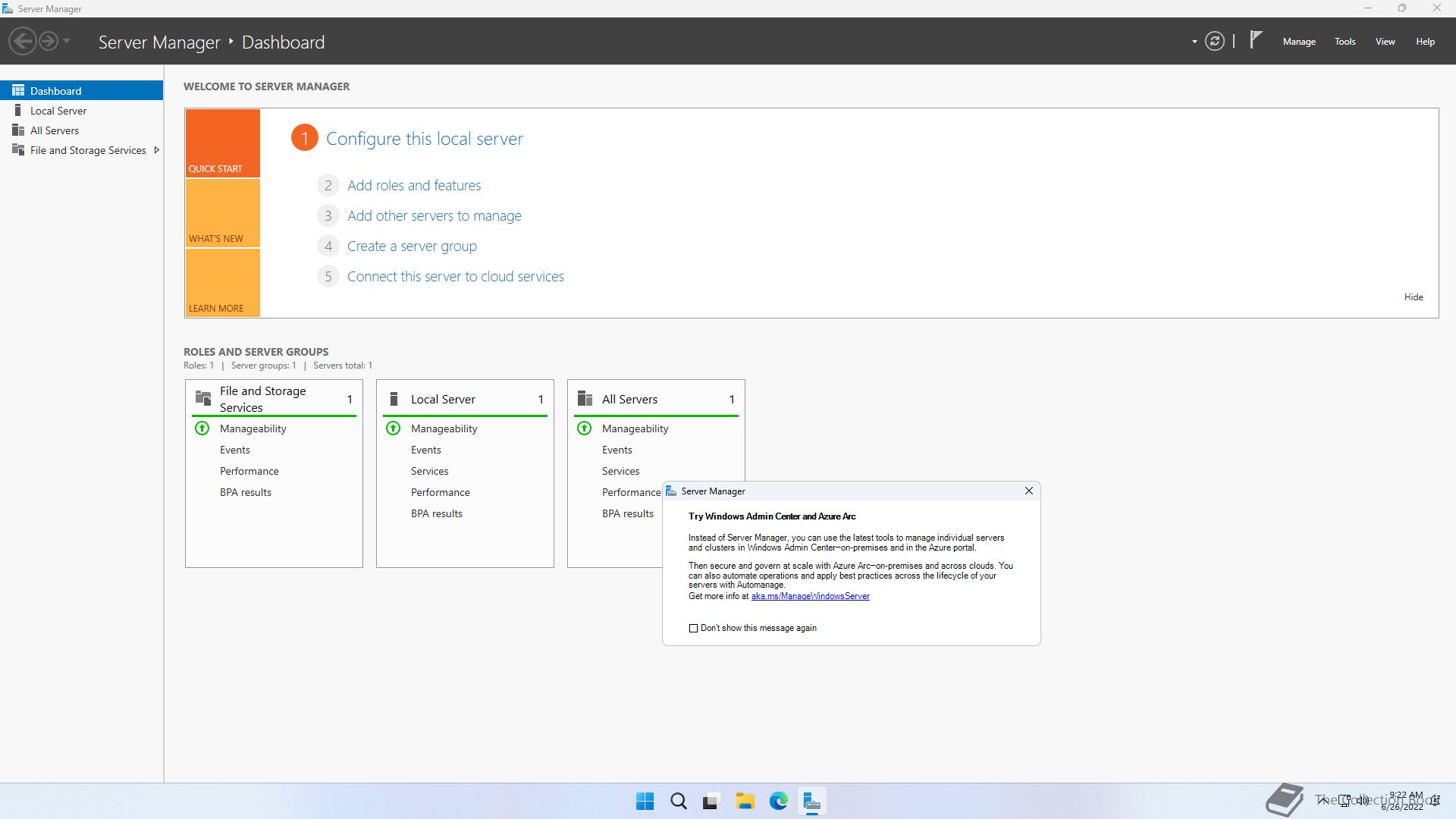Open File and Storage Services tile header
Screen dimensions: 1456x819
(x=274, y=399)
